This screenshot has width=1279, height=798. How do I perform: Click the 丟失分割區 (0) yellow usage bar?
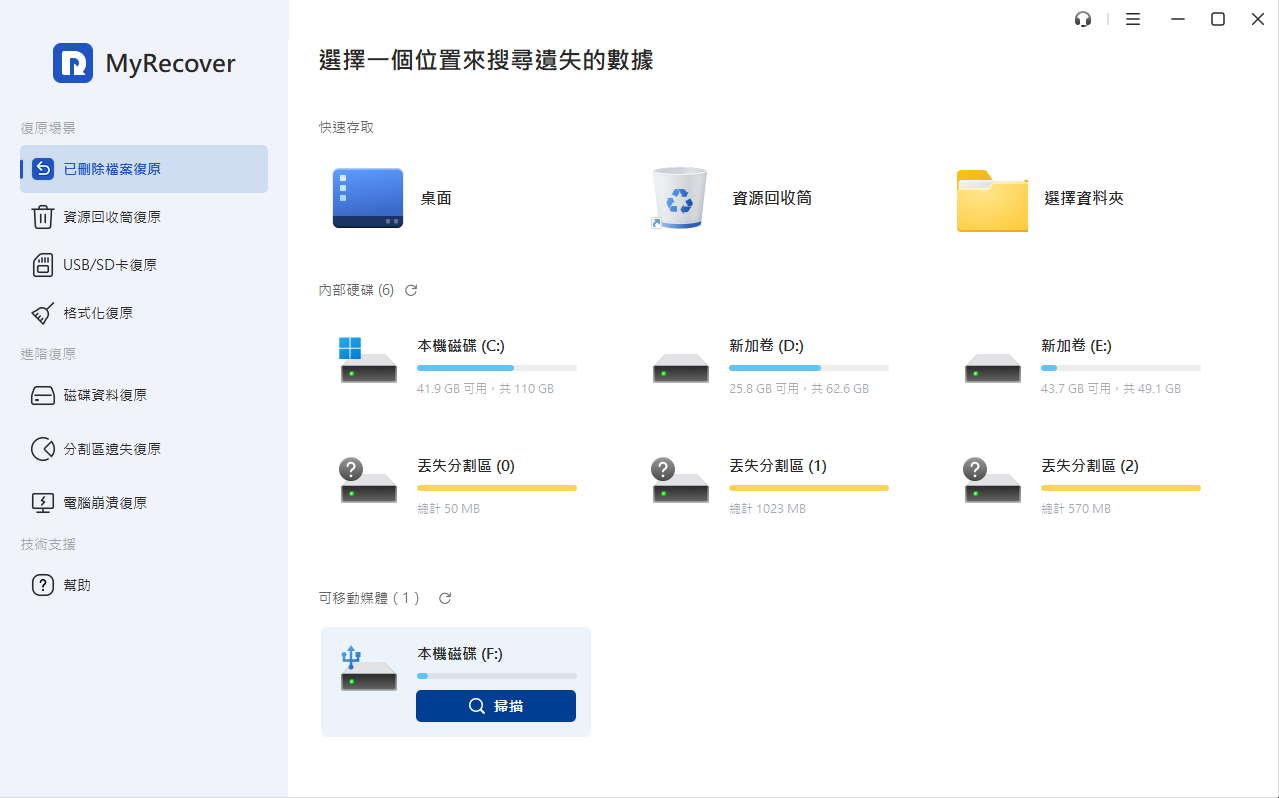(x=497, y=488)
